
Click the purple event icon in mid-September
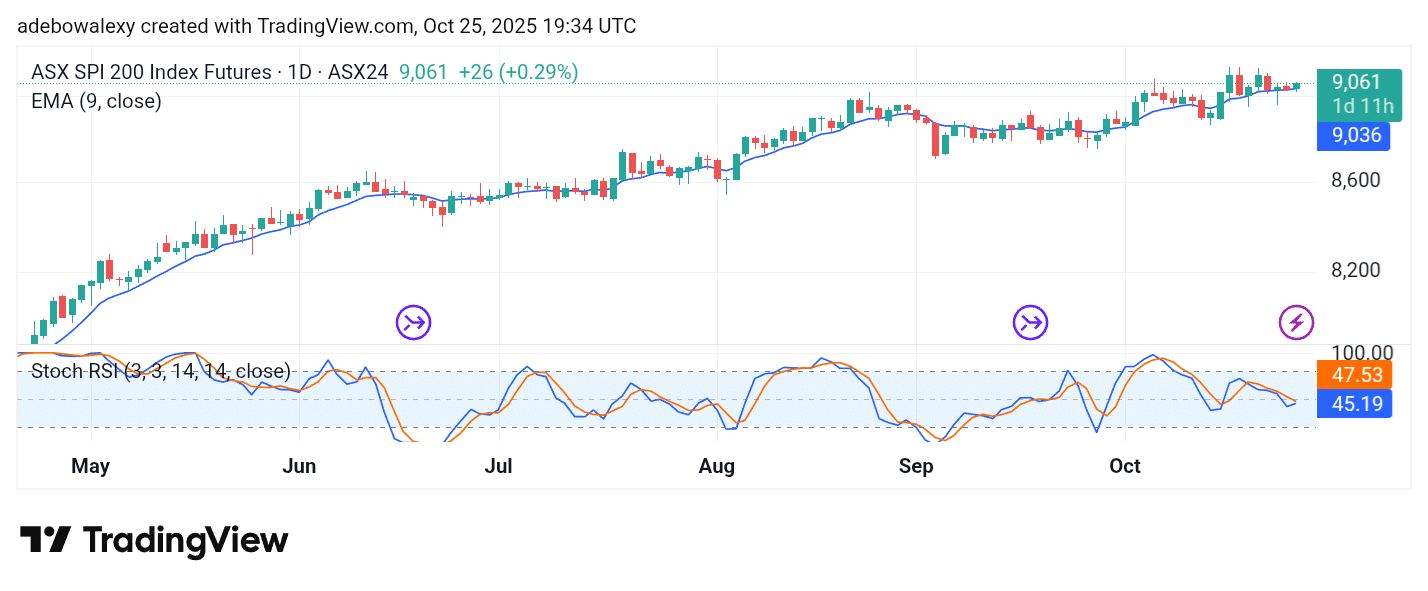[x=1030, y=322]
